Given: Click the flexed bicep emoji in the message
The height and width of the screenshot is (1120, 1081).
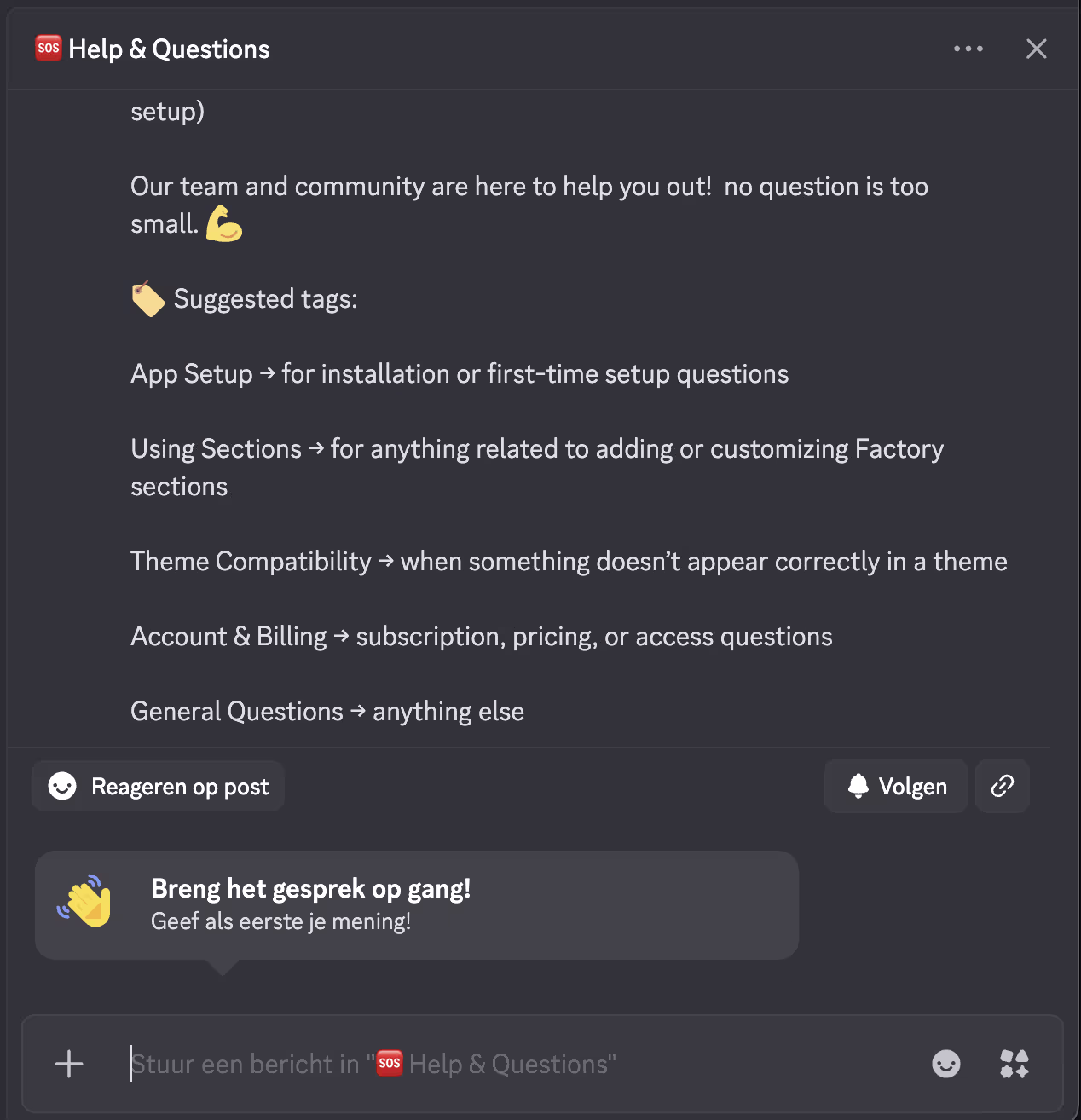Looking at the screenshot, I should 223,224.
